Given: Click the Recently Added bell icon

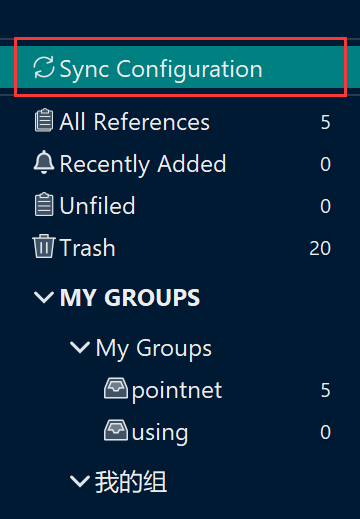Looking at the screenshot, I should click(44, 162).
